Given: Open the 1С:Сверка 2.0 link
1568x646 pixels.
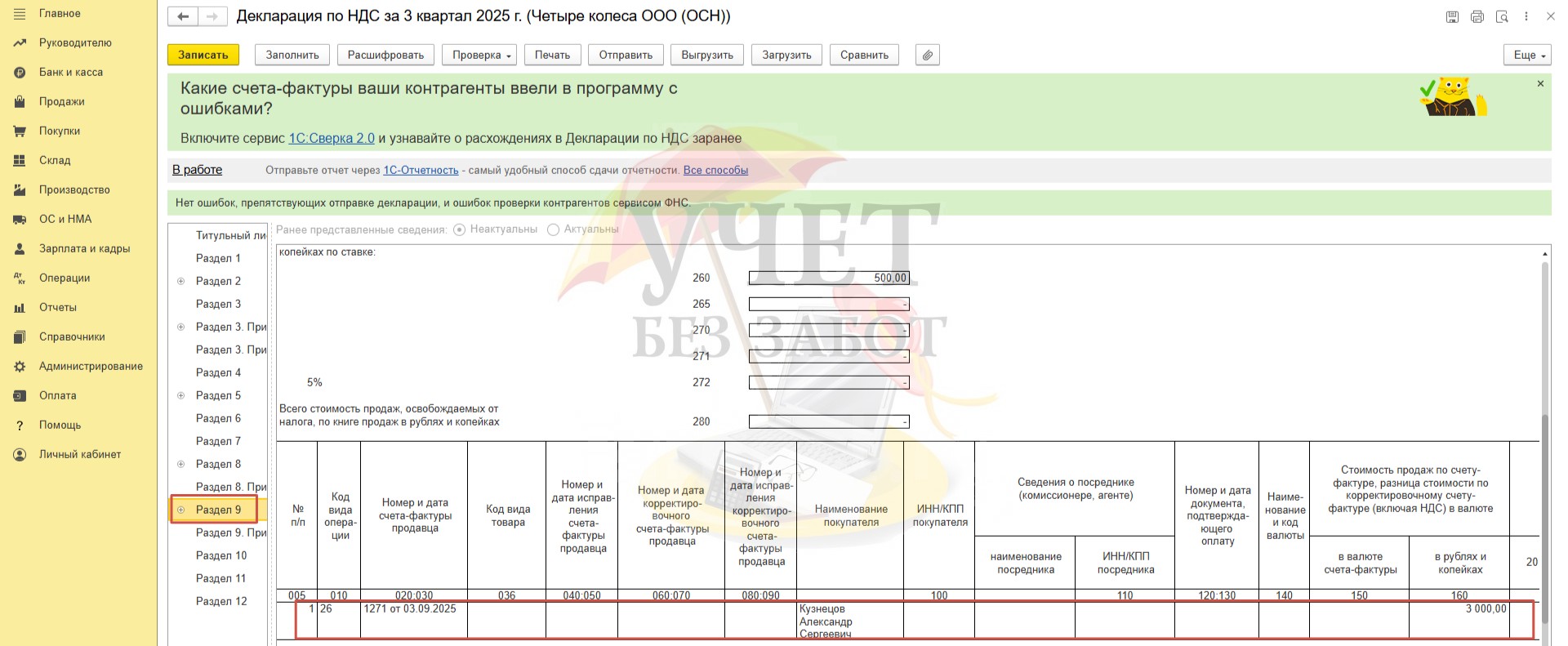Looking at the screenshot, I should [332, 138].
